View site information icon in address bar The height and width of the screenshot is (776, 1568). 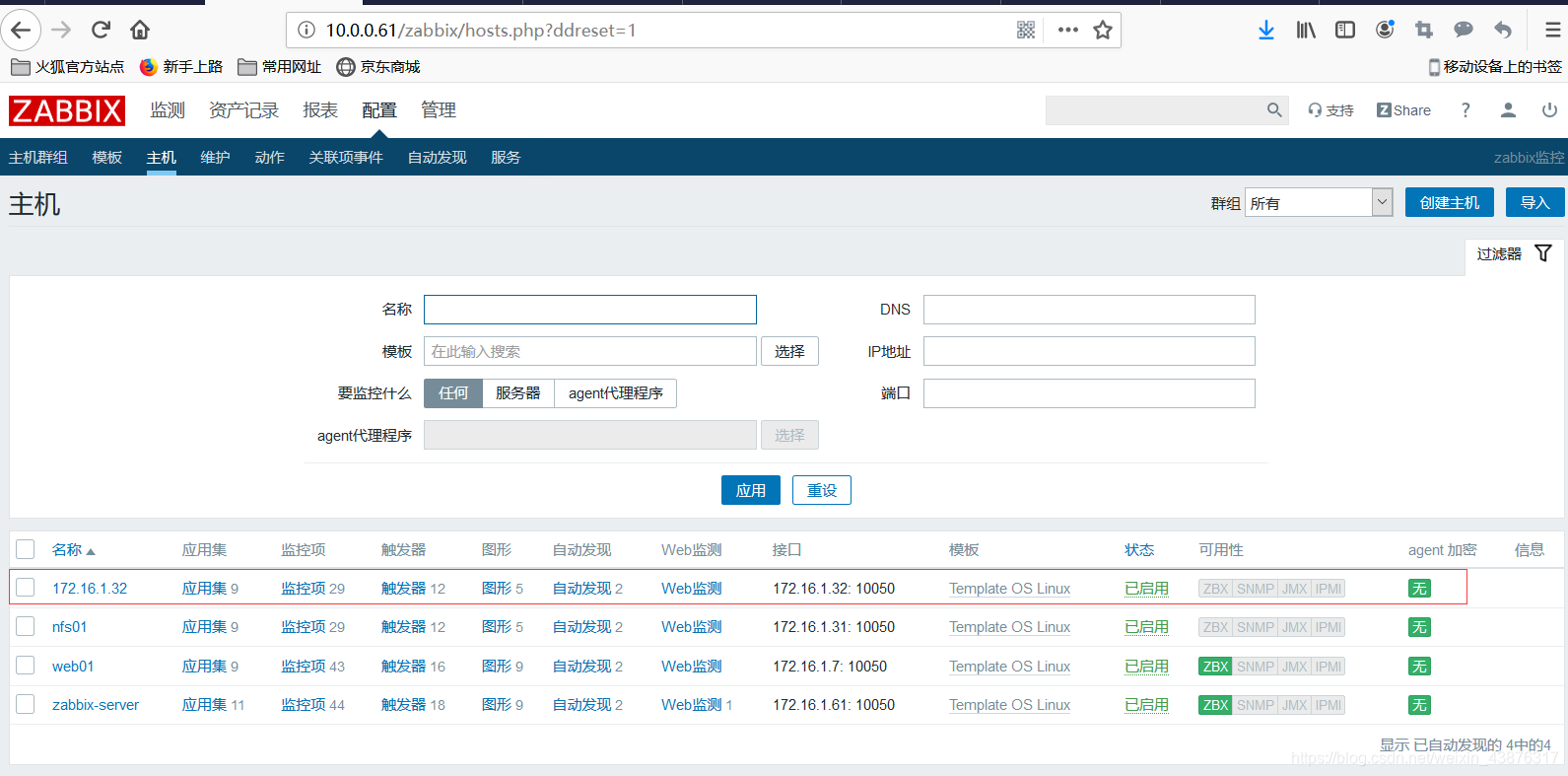point(307,30)
